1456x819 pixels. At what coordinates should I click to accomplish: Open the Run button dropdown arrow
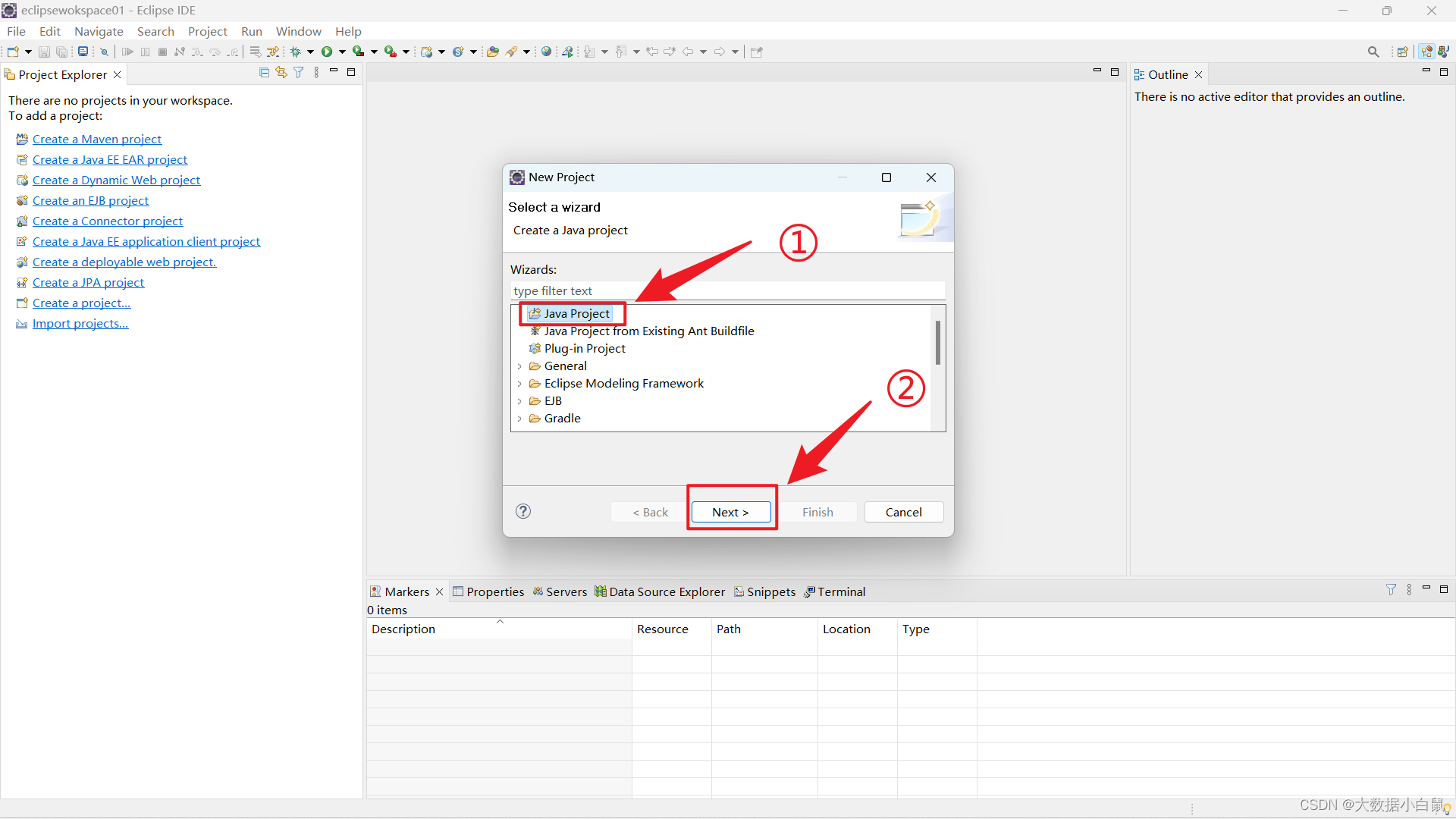pos(342,52)
